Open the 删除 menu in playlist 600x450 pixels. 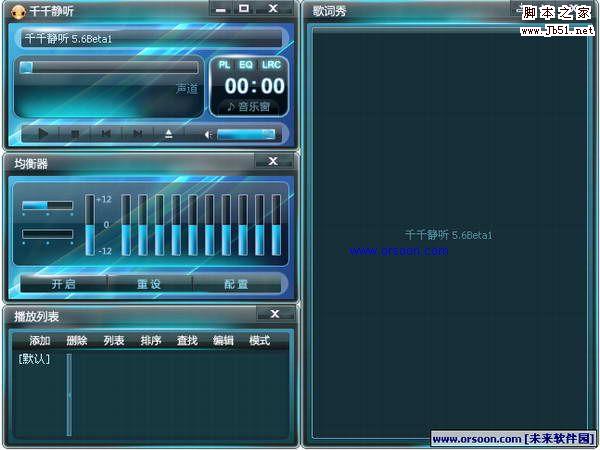coord(77,341)
